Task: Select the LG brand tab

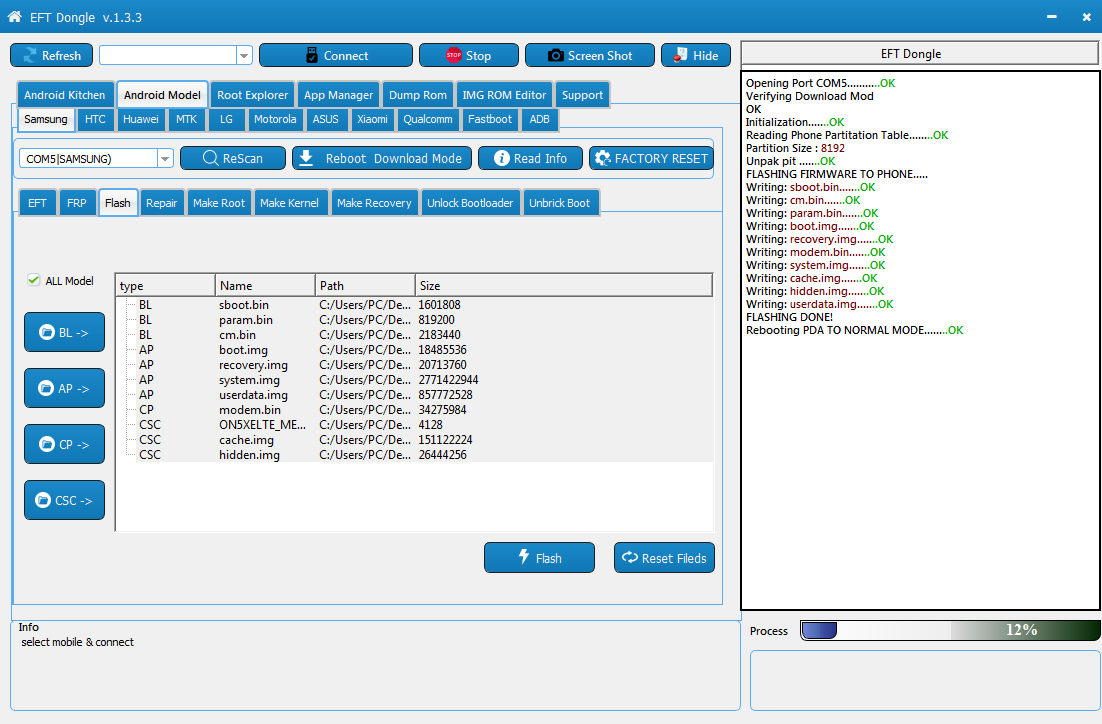Action: tap(226, 119)
